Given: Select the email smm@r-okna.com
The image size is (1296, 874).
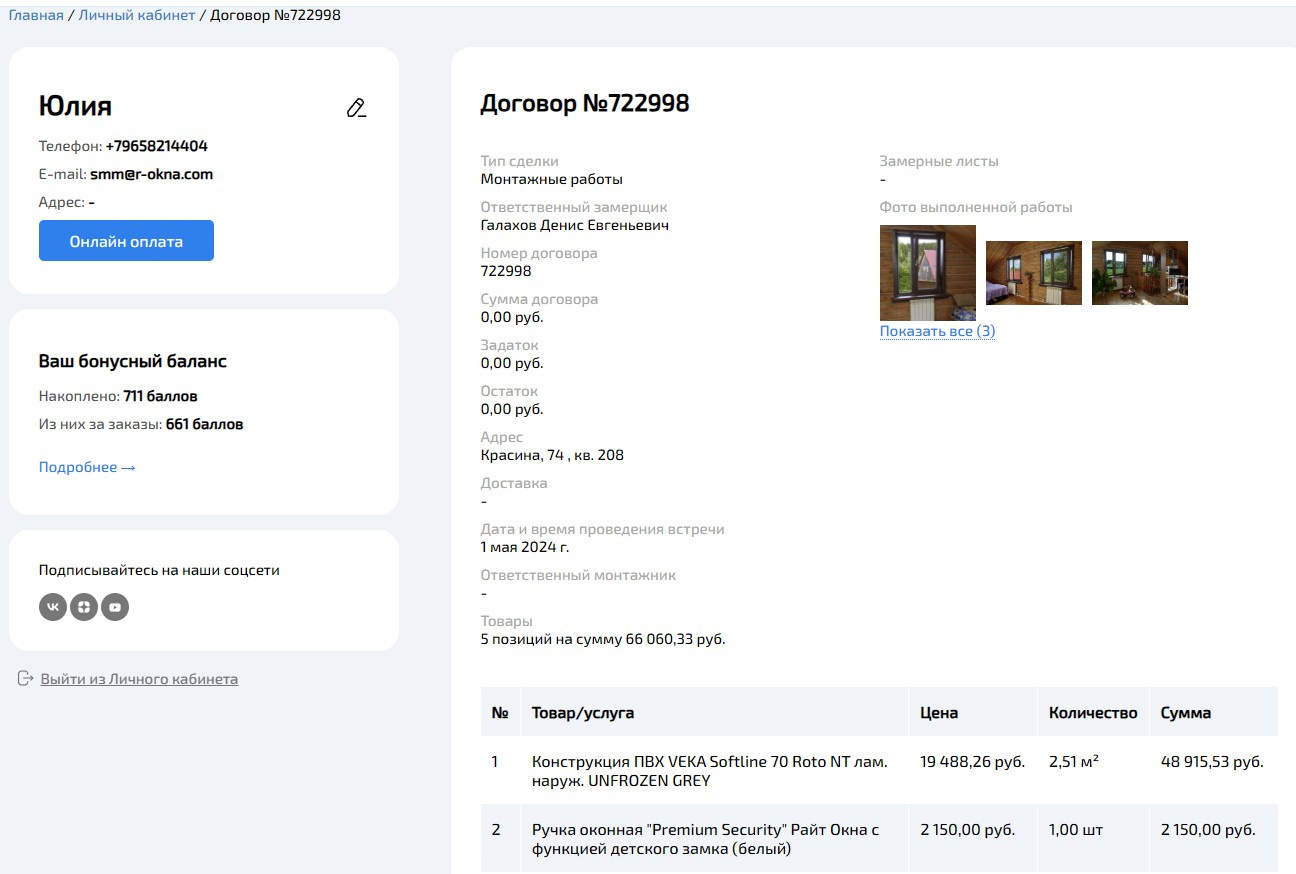Looking at the screenshot, I should pos(151,174).
